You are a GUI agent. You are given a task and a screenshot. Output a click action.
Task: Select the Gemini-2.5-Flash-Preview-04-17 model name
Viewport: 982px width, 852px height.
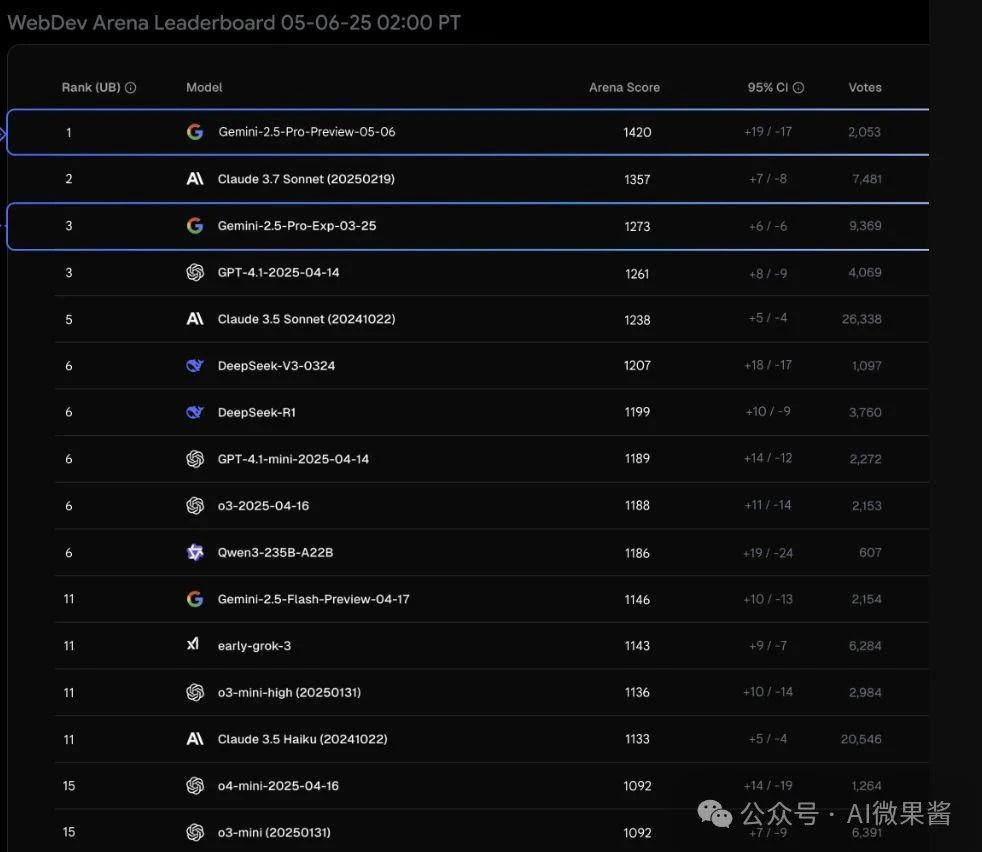(x=314, y=599)
